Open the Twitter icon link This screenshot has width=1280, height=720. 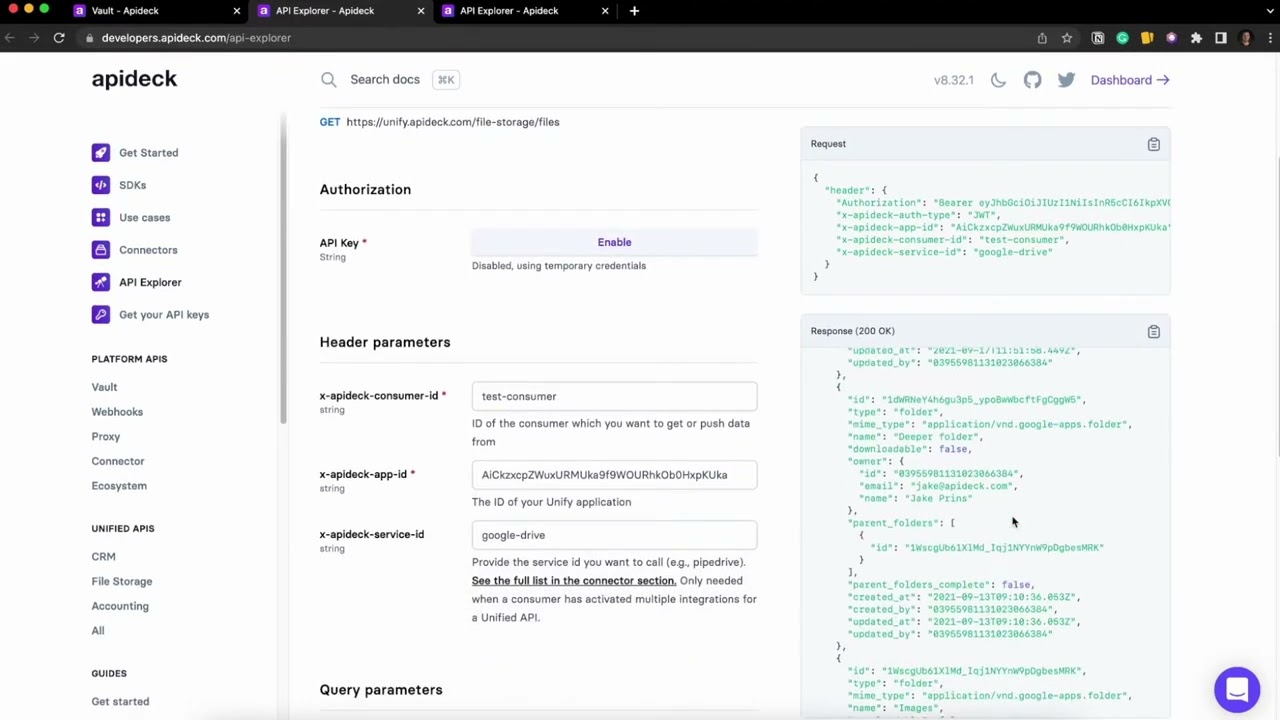(1066, 80)
